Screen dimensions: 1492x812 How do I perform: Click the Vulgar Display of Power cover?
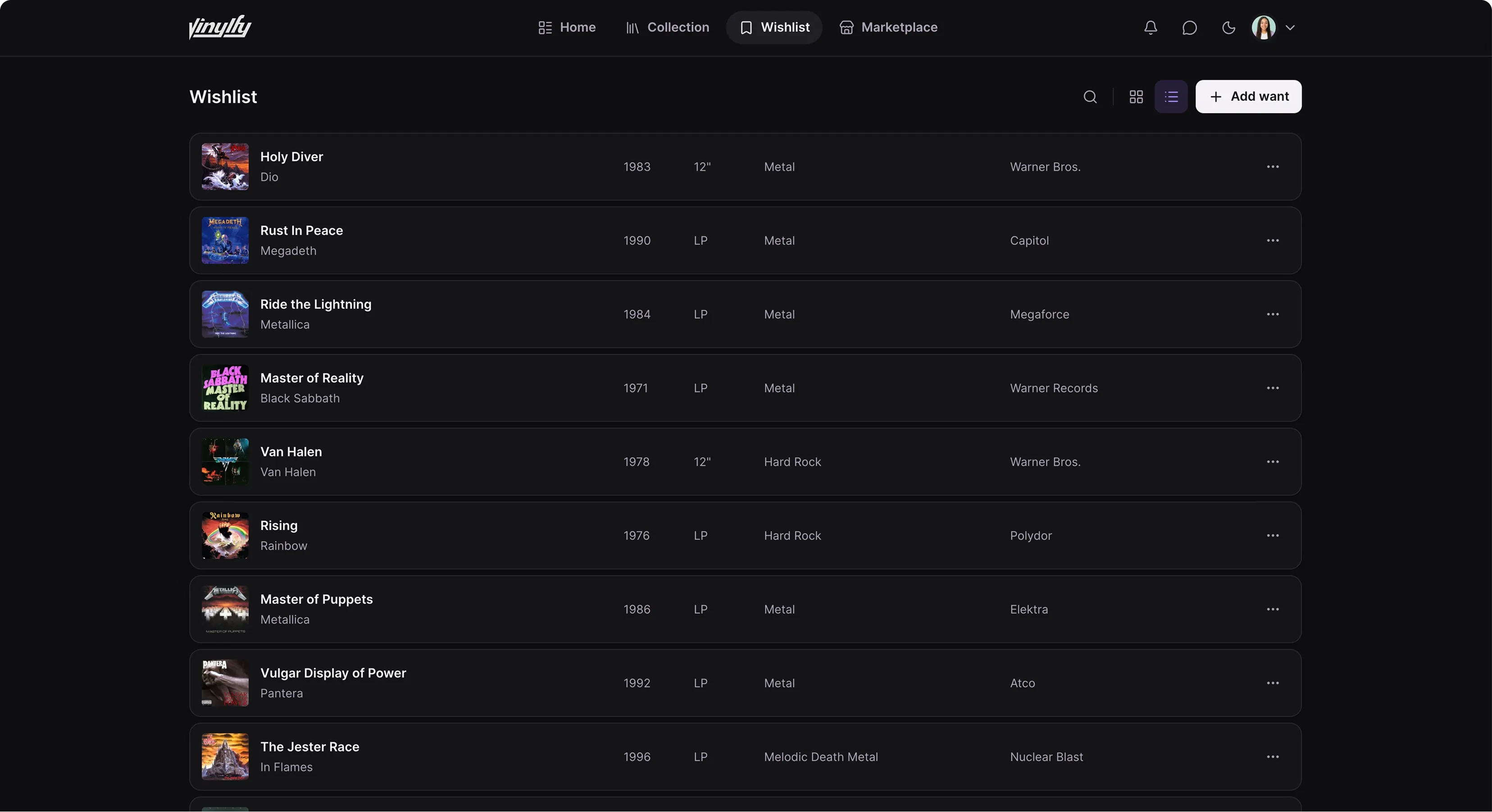click(x=225, y=683)
